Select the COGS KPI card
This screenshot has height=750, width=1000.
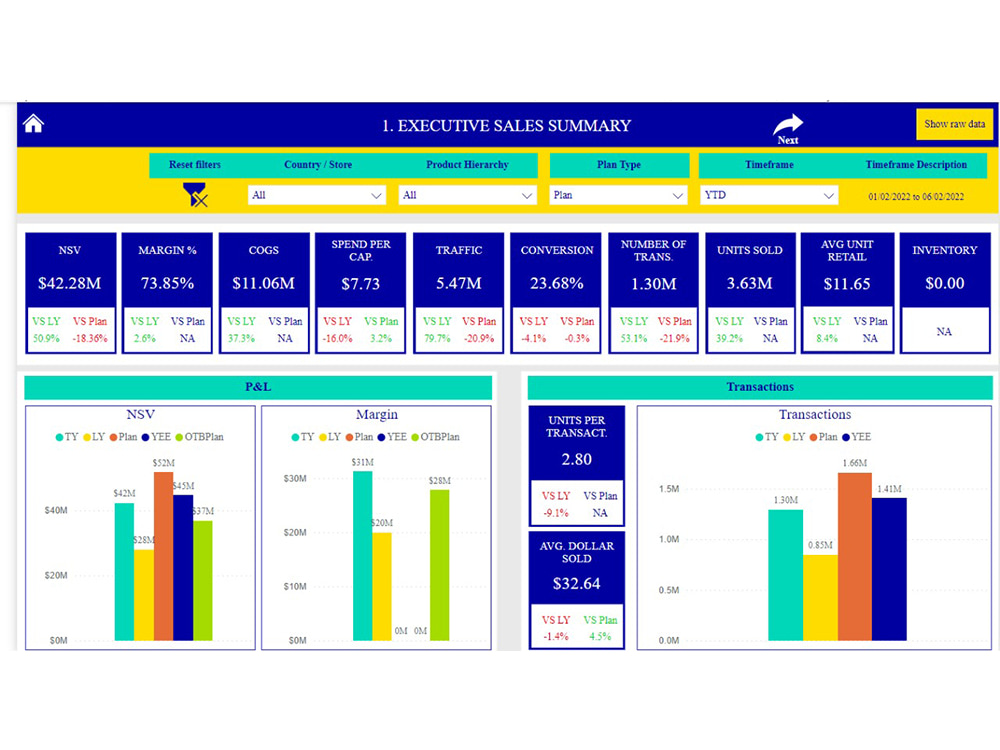tap(264, 293)
